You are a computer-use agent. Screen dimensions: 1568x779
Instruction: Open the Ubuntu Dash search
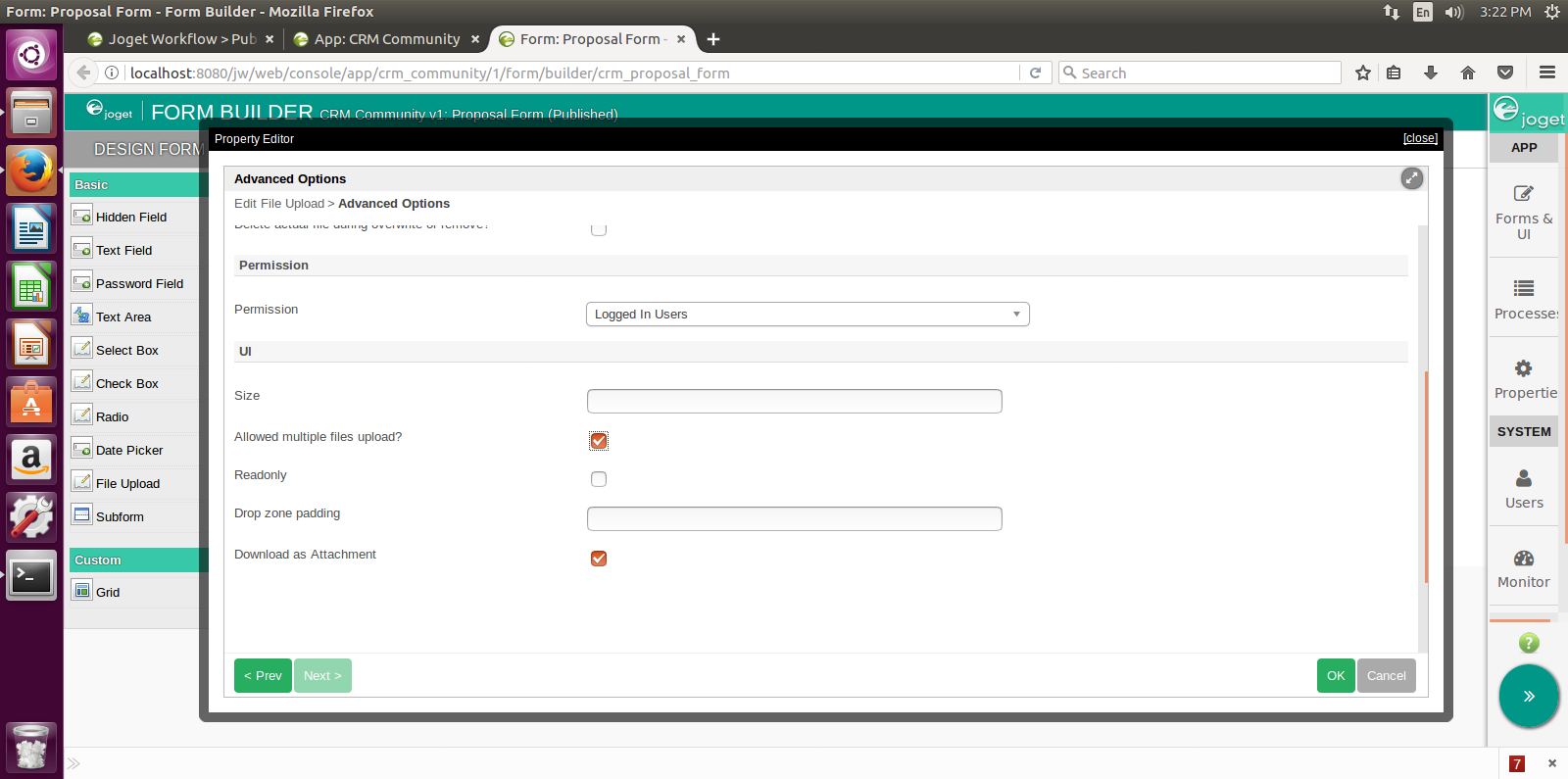pyautogui.click(x=31, y=54)
